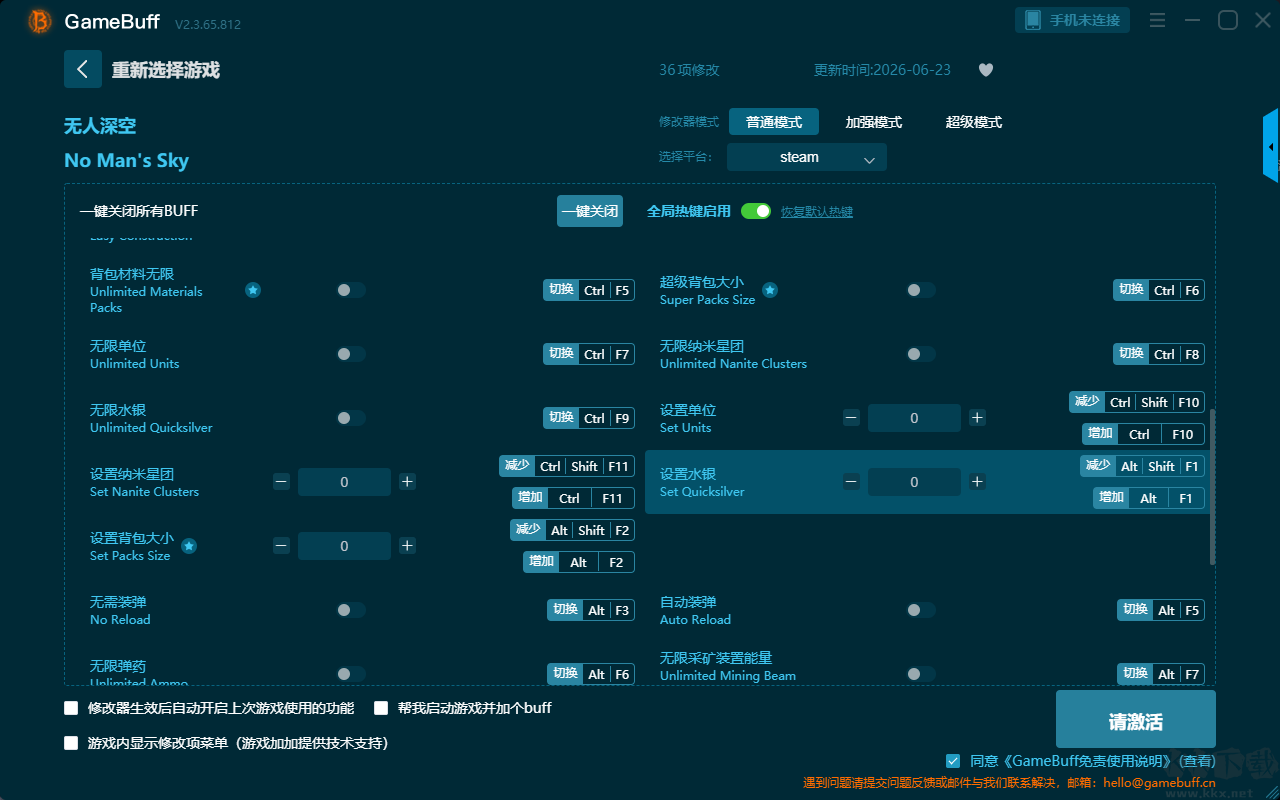Screen dimensions: 1280x800
Task: Enable Unlimited Mining Beam toggle
Action: 921,674
